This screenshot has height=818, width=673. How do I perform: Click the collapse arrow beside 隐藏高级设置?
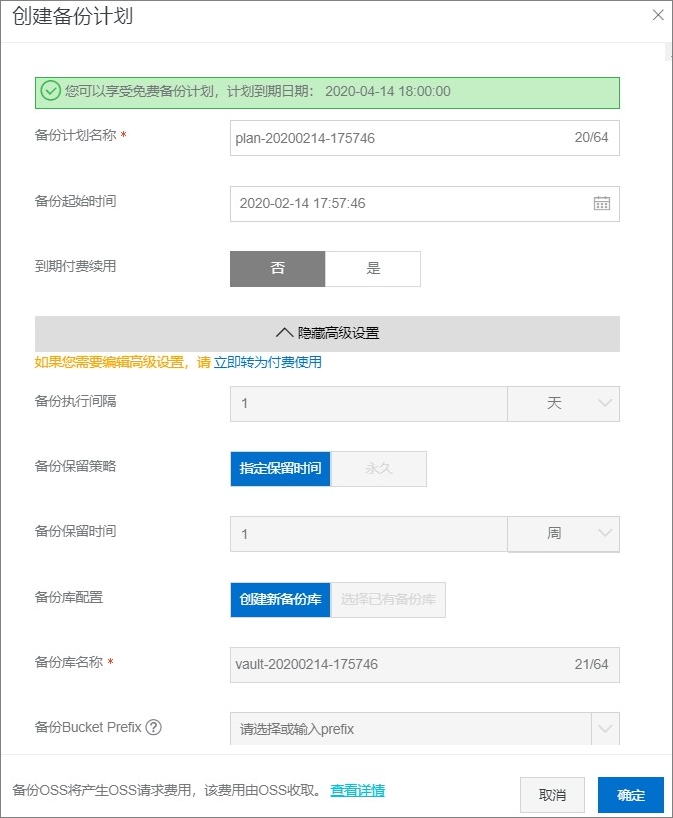click(284, 333)
